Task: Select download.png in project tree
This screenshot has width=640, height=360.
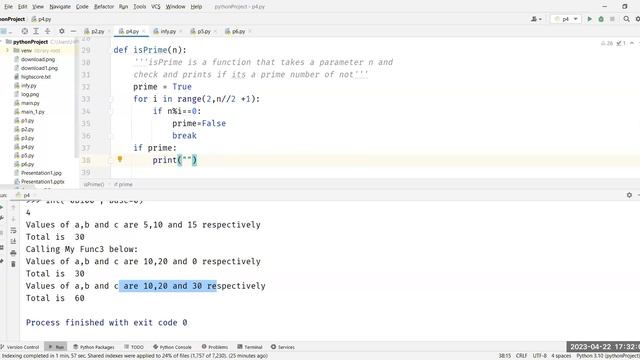Action: (x=38, y=59)
